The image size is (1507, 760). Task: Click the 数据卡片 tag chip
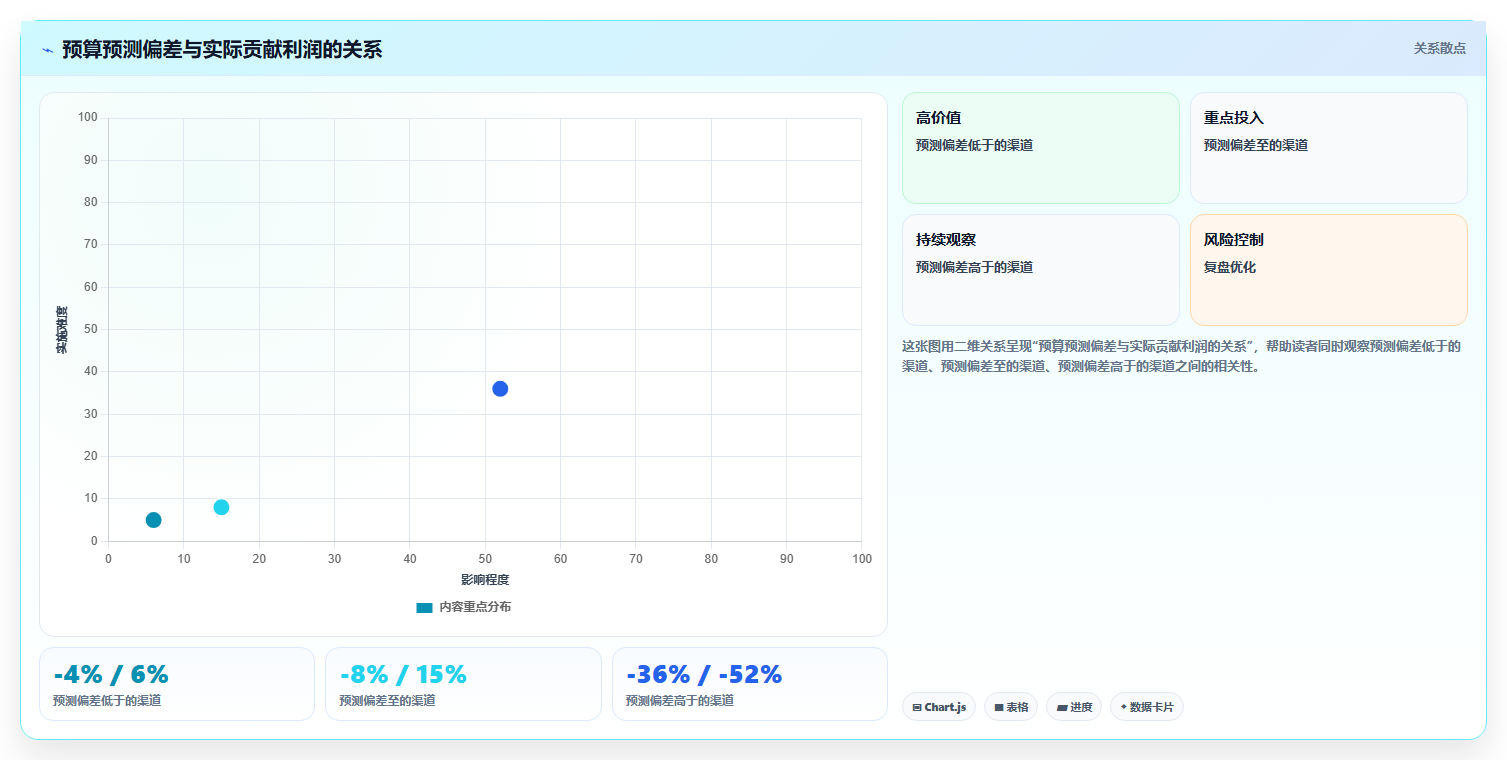pos(1147,707)
